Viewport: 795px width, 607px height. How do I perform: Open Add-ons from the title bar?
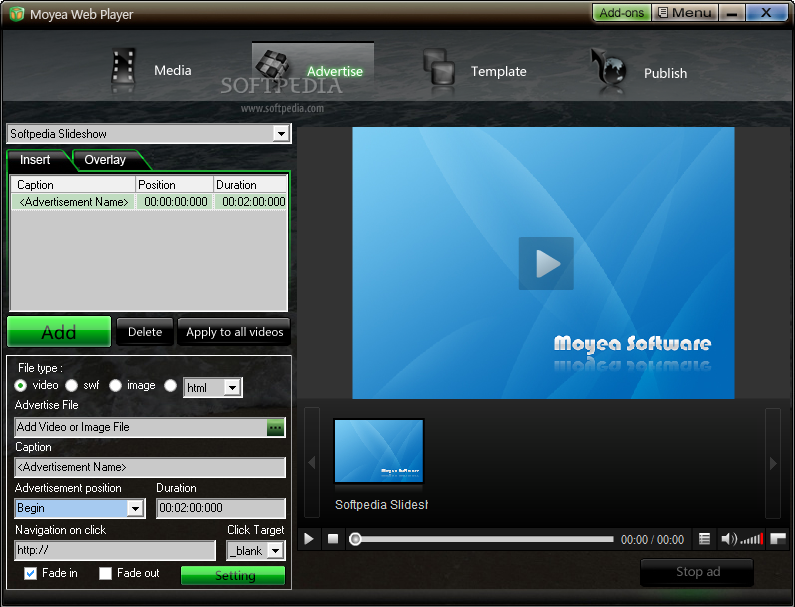pos(622,13)
